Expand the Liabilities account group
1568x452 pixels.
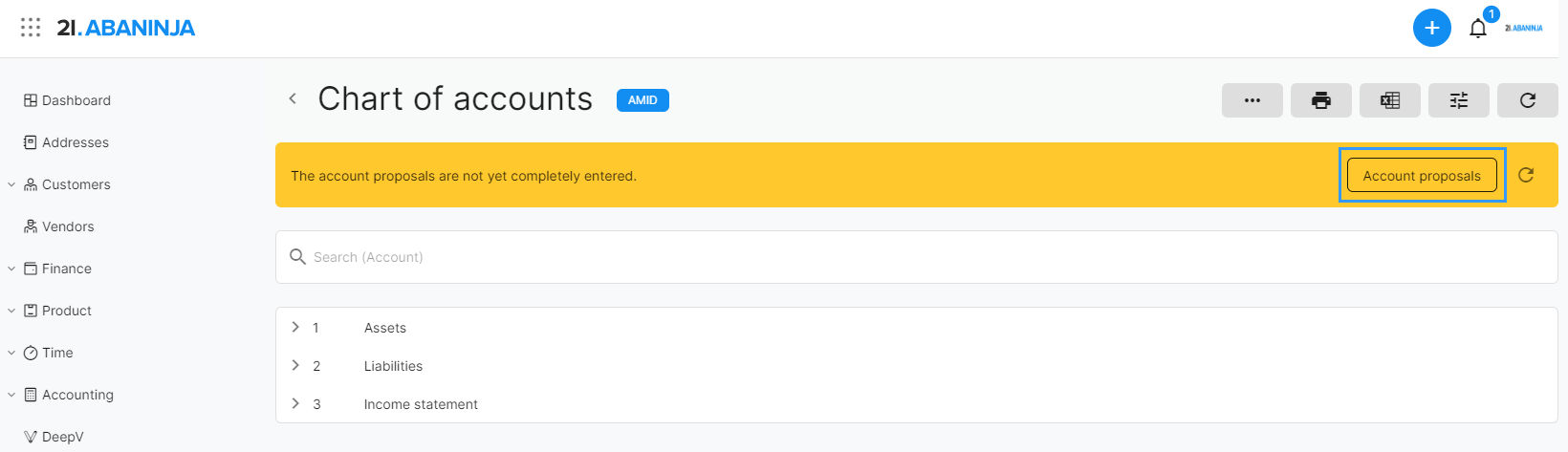click(295, 365)
